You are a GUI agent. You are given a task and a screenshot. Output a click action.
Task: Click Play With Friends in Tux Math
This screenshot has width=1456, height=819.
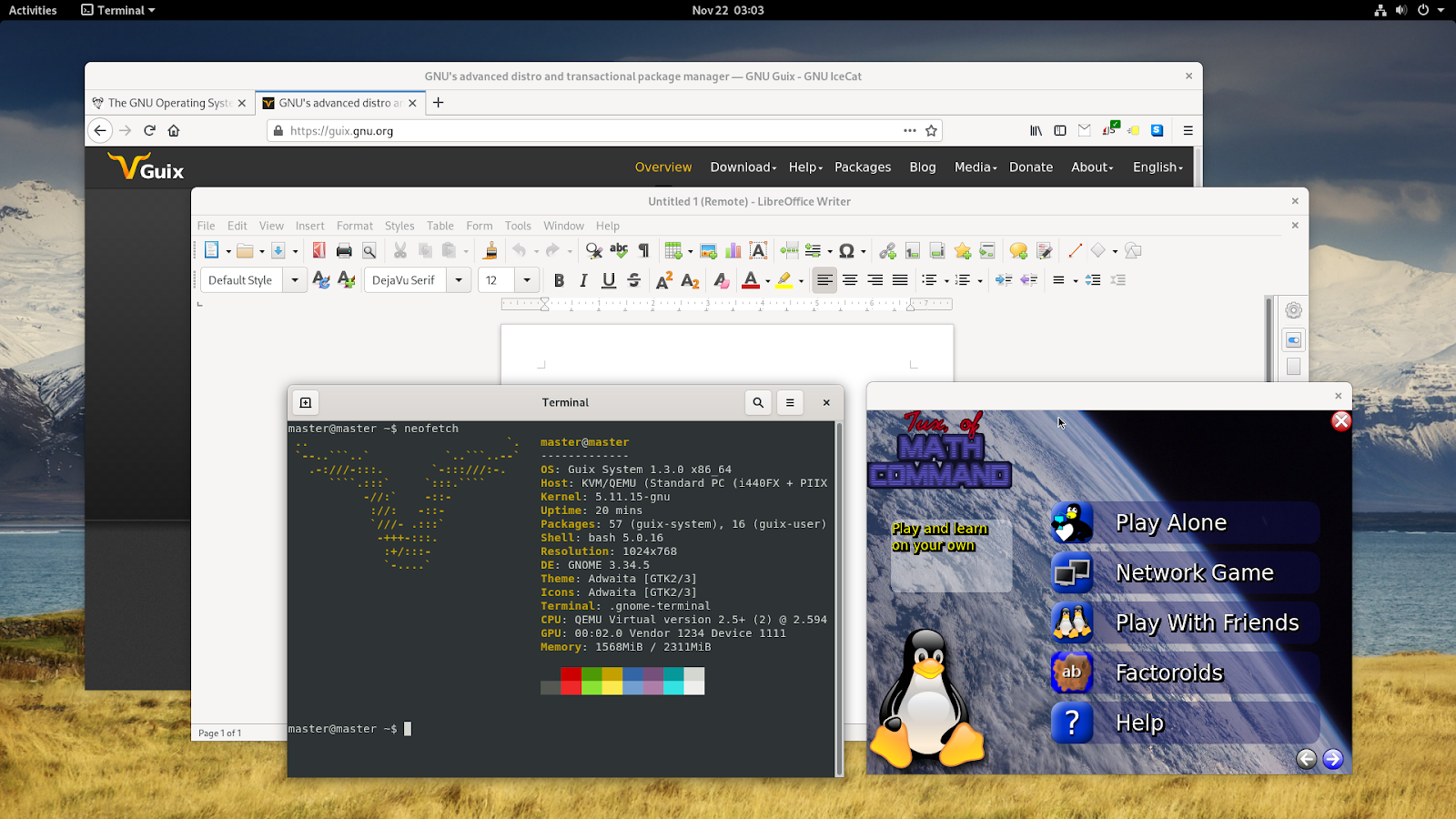tap(1185, 623)
